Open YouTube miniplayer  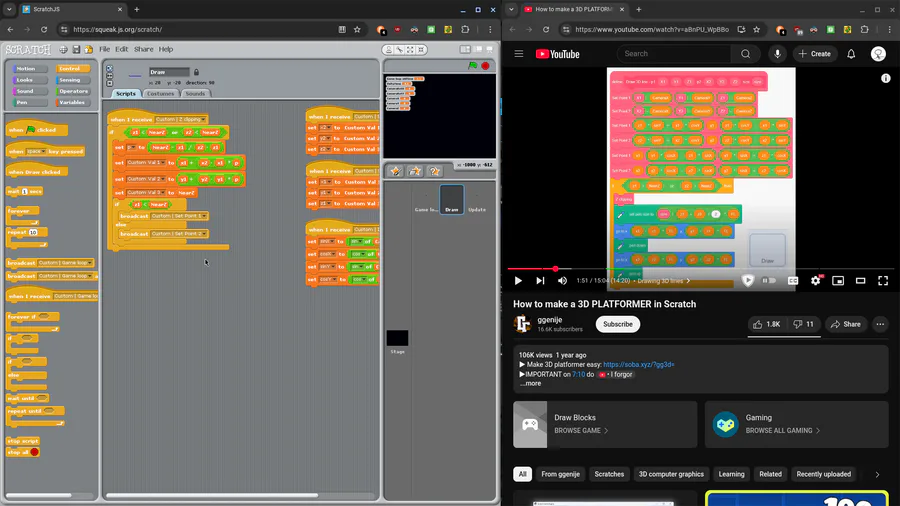click(x=838, y=281)
